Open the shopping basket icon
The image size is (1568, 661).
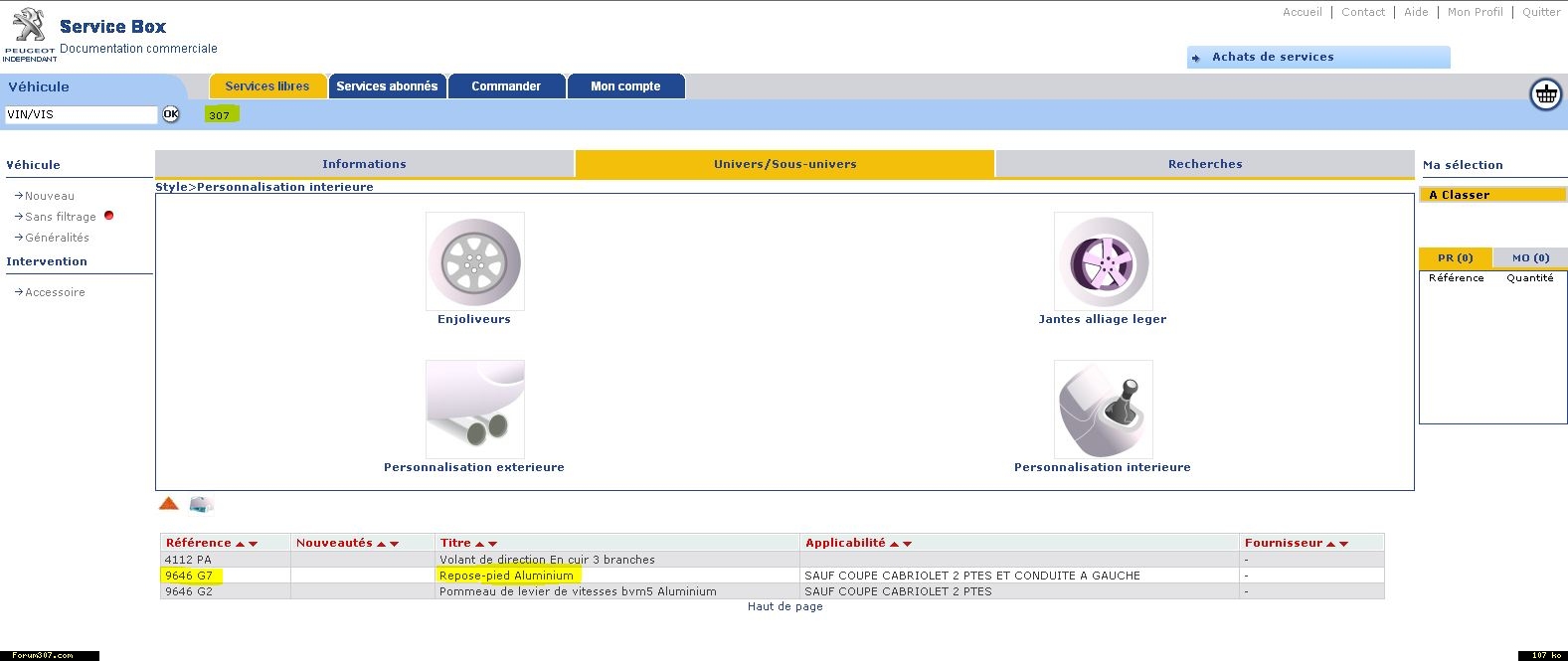1545,94
